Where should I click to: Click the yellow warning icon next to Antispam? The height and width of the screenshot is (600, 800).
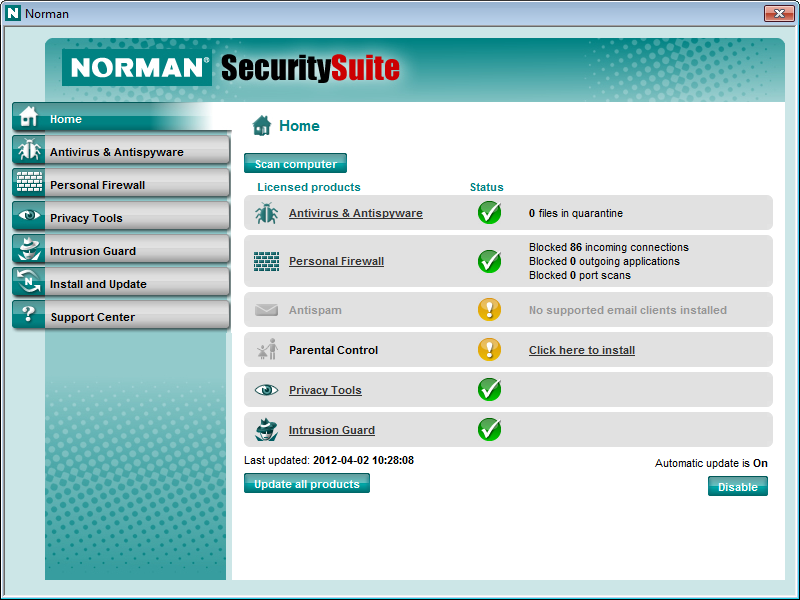coord(489,310)
